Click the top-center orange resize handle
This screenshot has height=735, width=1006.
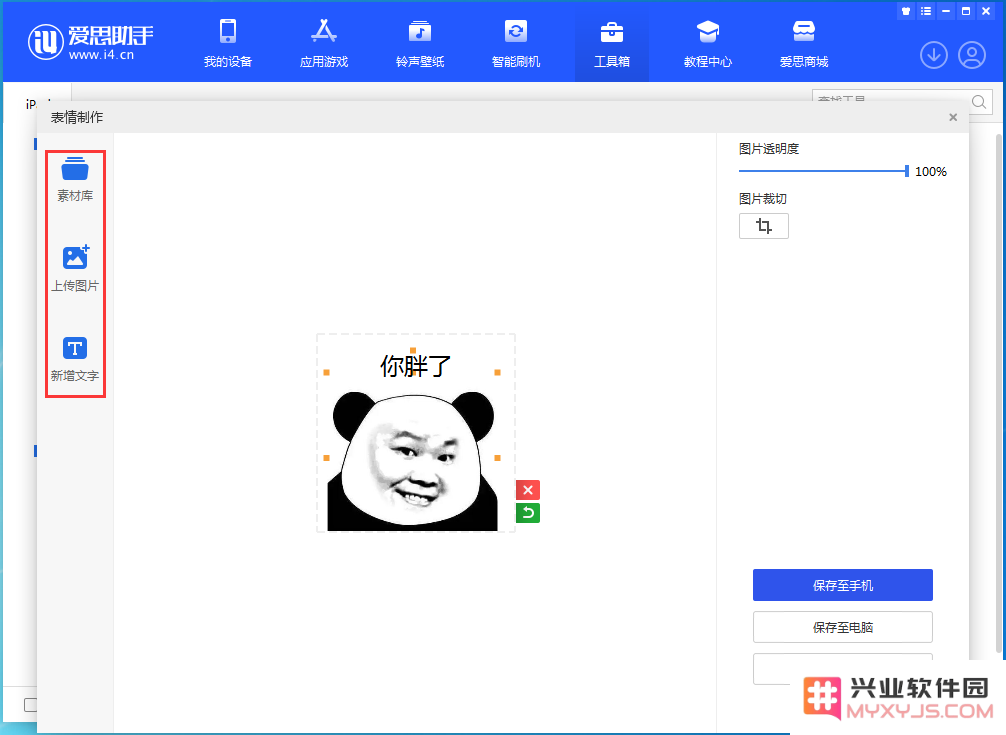click(x=413, y=350)
